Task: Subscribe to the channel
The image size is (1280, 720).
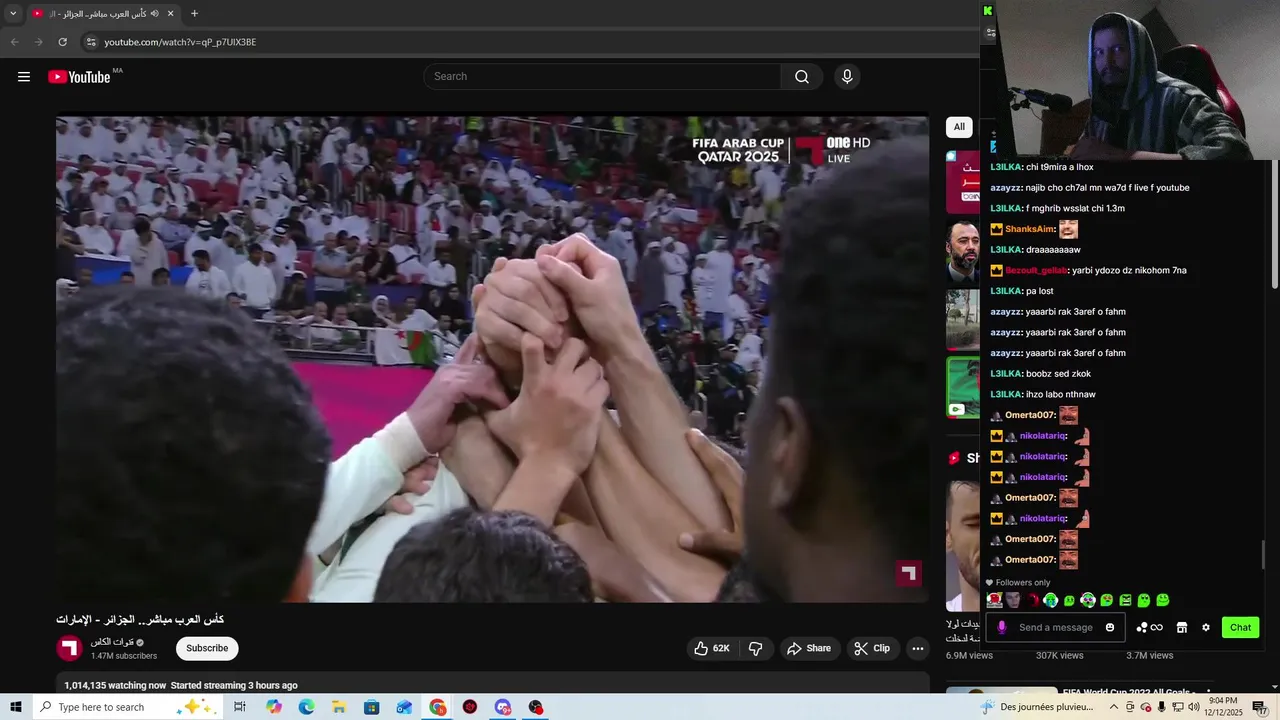Action: coord(207,648)
